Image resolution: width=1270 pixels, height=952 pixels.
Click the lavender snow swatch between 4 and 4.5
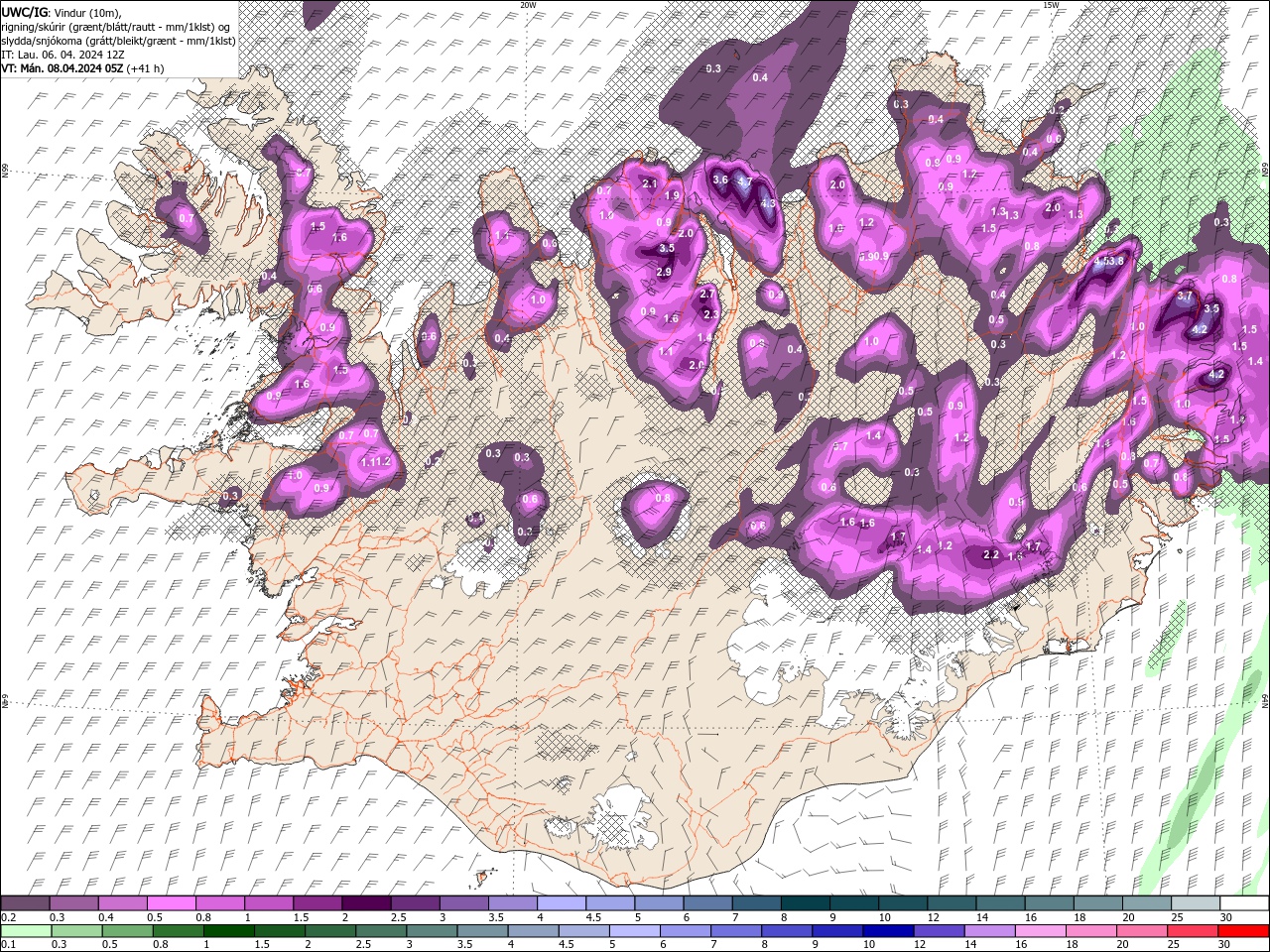click(x=560, y=903)
